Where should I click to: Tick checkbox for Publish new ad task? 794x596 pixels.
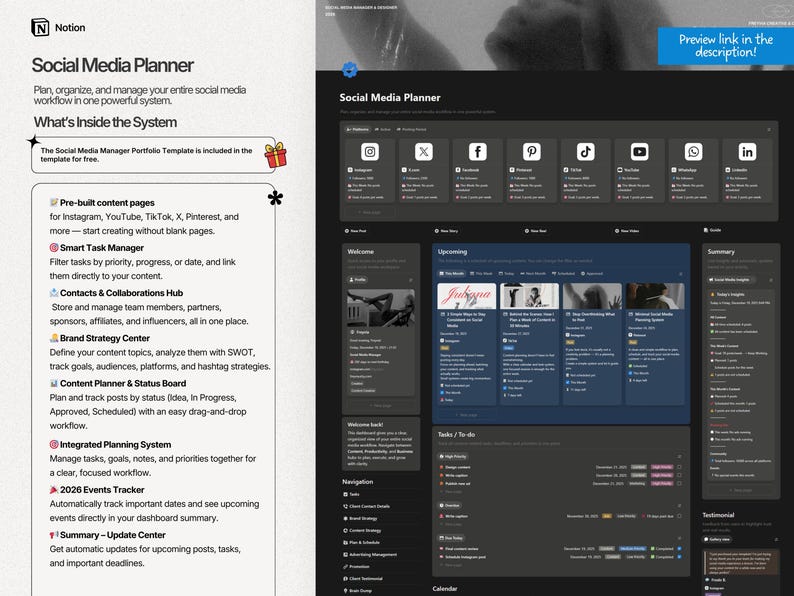click(x=679, y=484)
